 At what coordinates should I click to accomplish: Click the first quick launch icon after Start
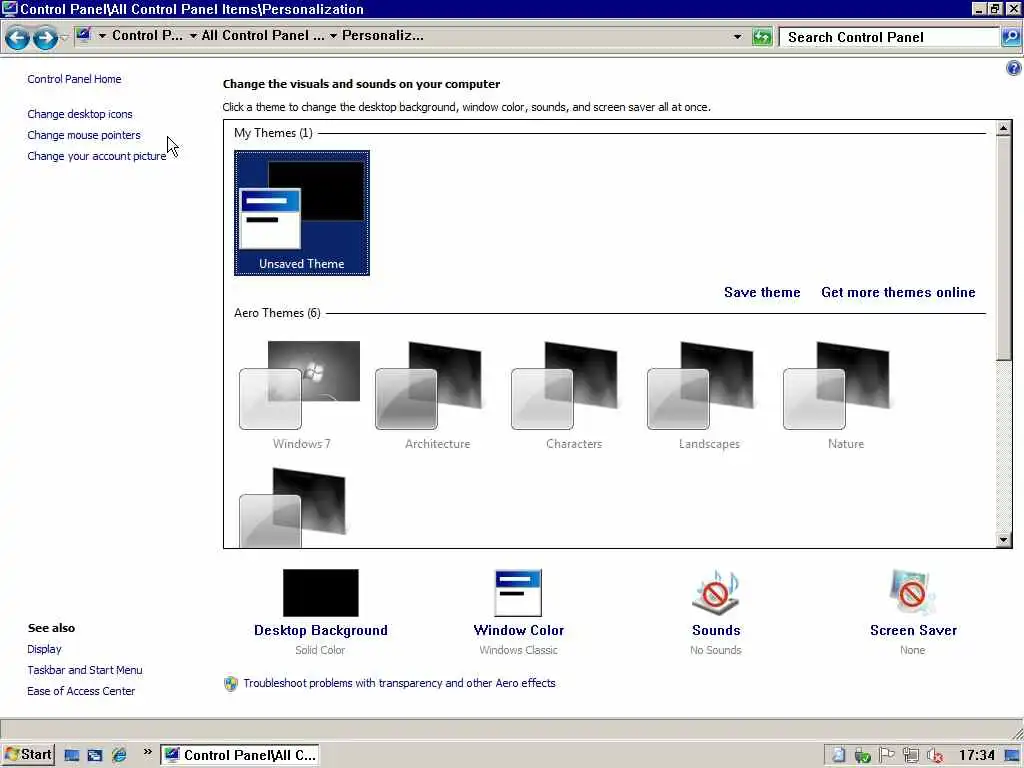[72, 756]
